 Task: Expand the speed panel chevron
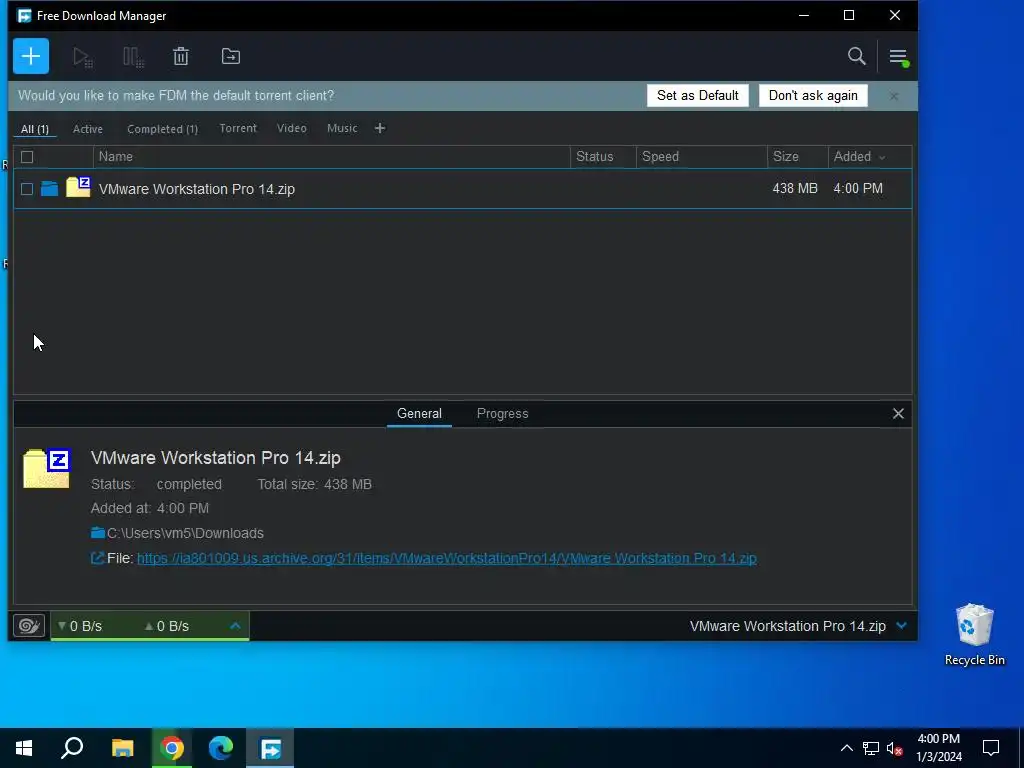235,626
